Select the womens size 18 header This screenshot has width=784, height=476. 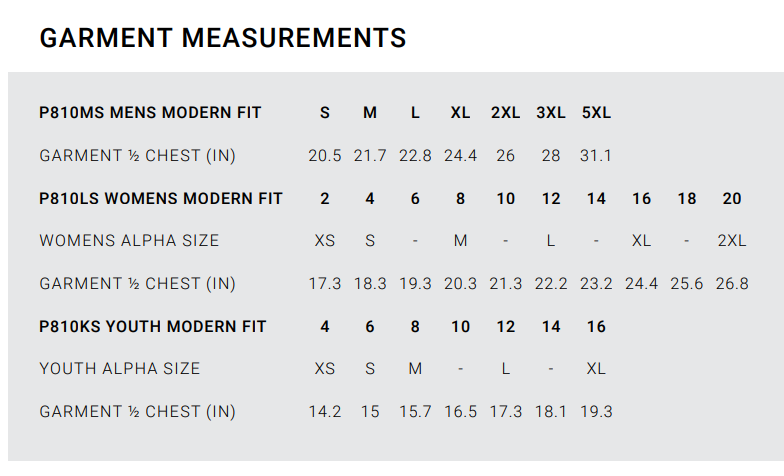(687, 199)
